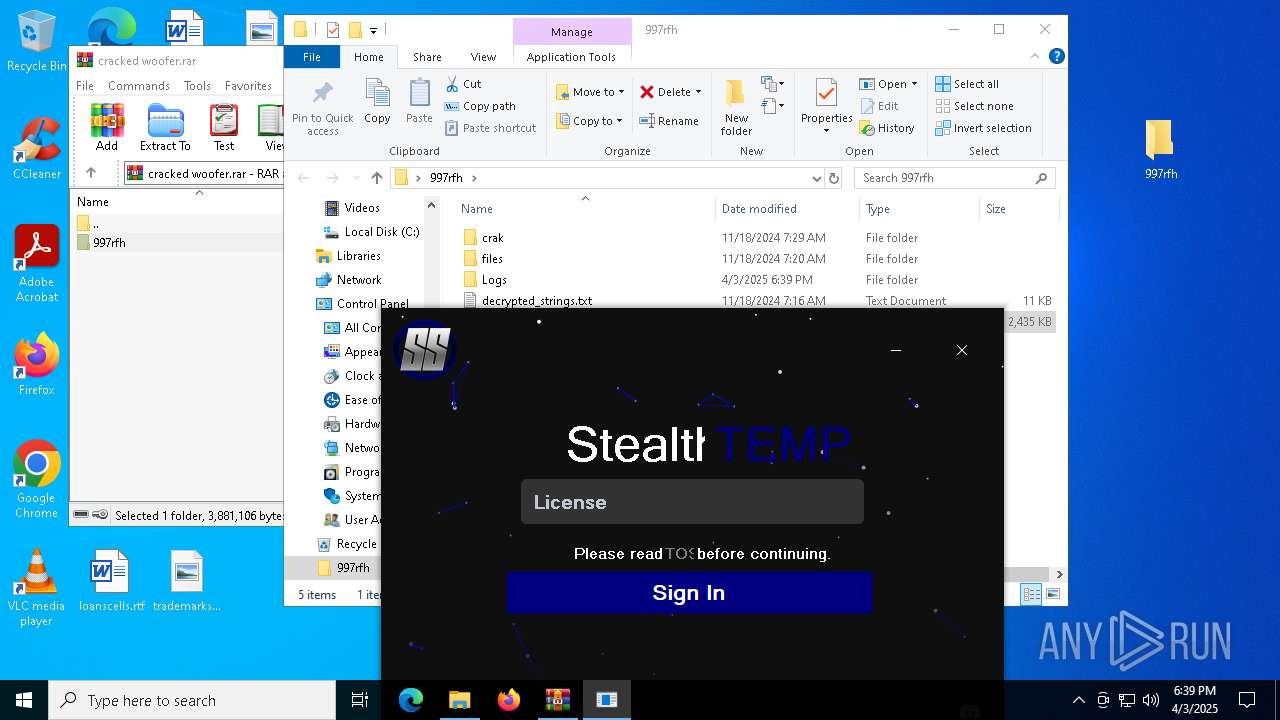Image resolution: width=1280 pixels, height=720 pixels.
Task: Open Properties in Explorer ribbon
Action: coord(826,107)
